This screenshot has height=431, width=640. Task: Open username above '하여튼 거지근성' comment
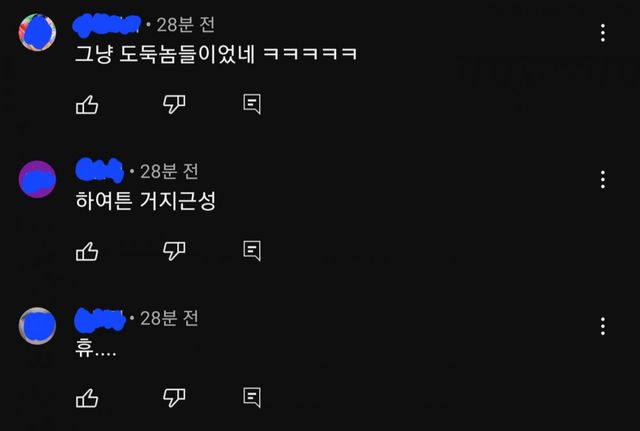pos(99,170)
